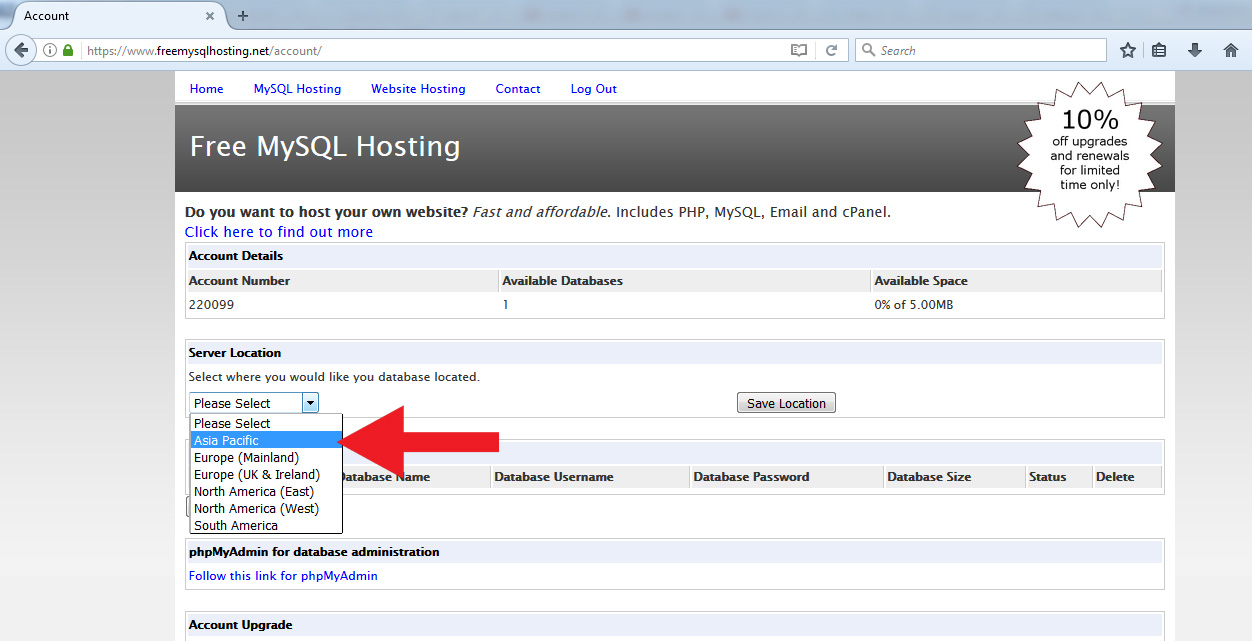The image size is (1252, 641).
Task: Click the Database Size column header
Action: [929, 477]
